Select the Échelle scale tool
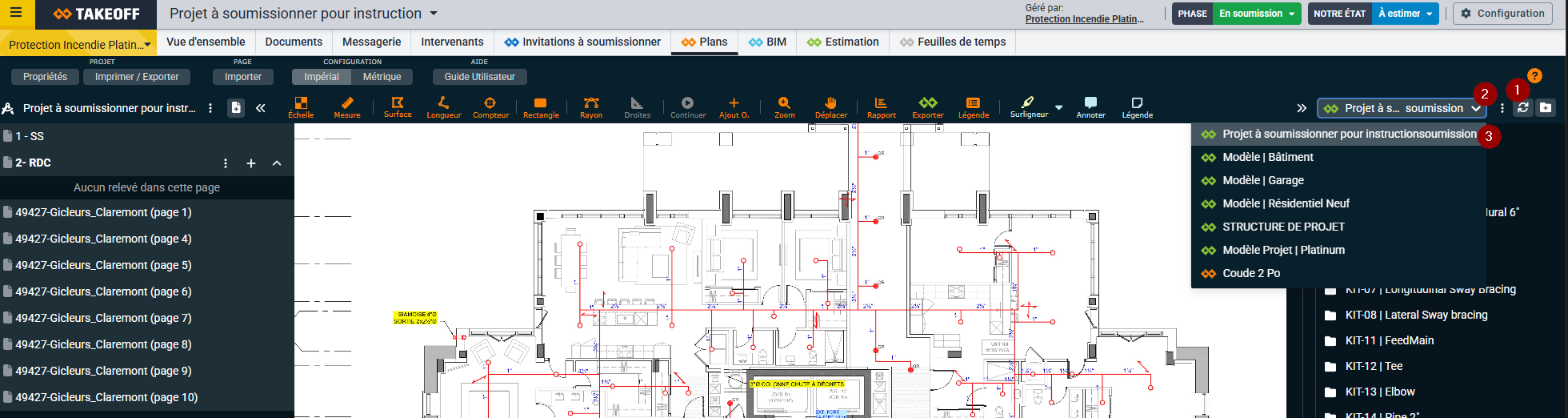 click(301, 107)
